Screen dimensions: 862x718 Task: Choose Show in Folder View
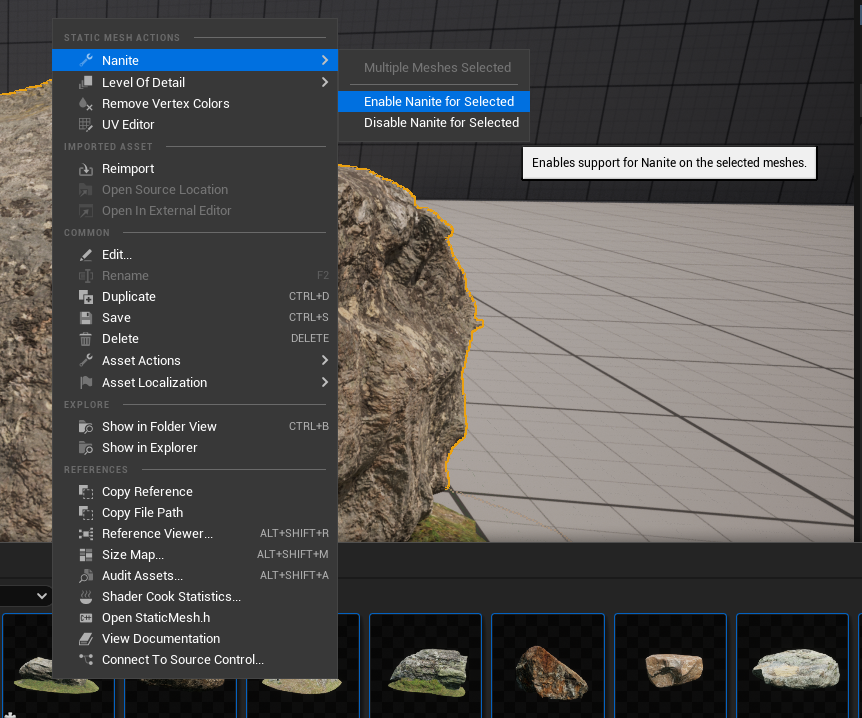click(195, 427)
